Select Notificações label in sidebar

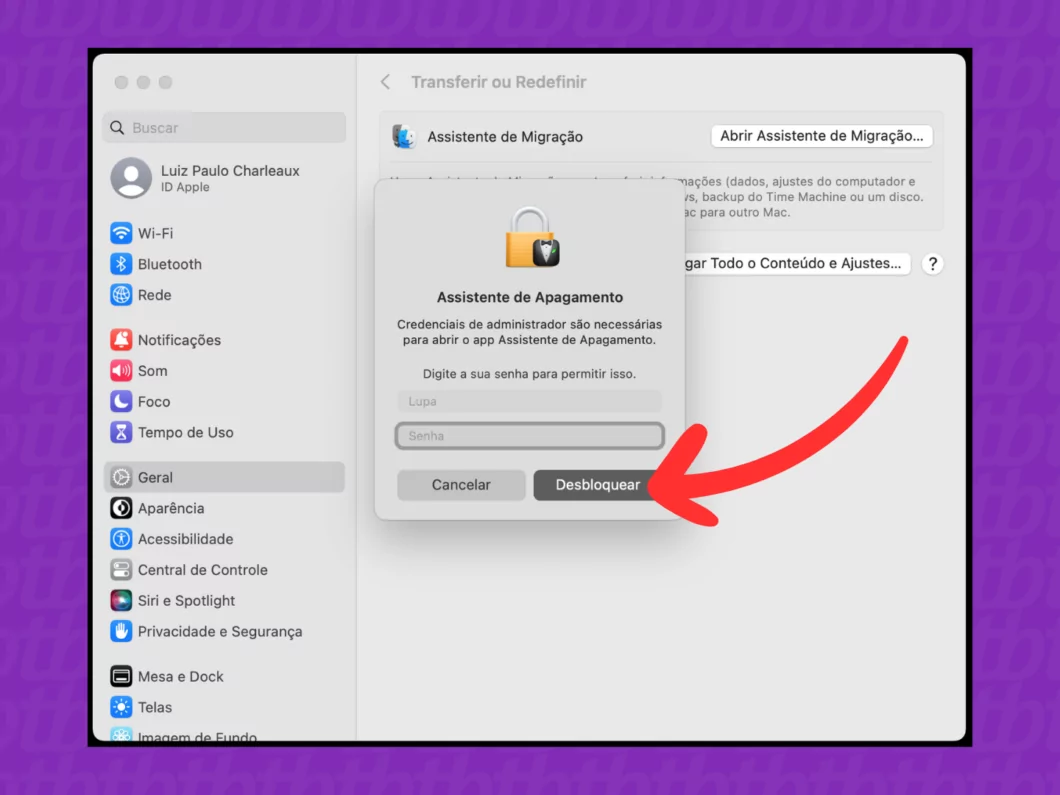click(x=179, y=340)
